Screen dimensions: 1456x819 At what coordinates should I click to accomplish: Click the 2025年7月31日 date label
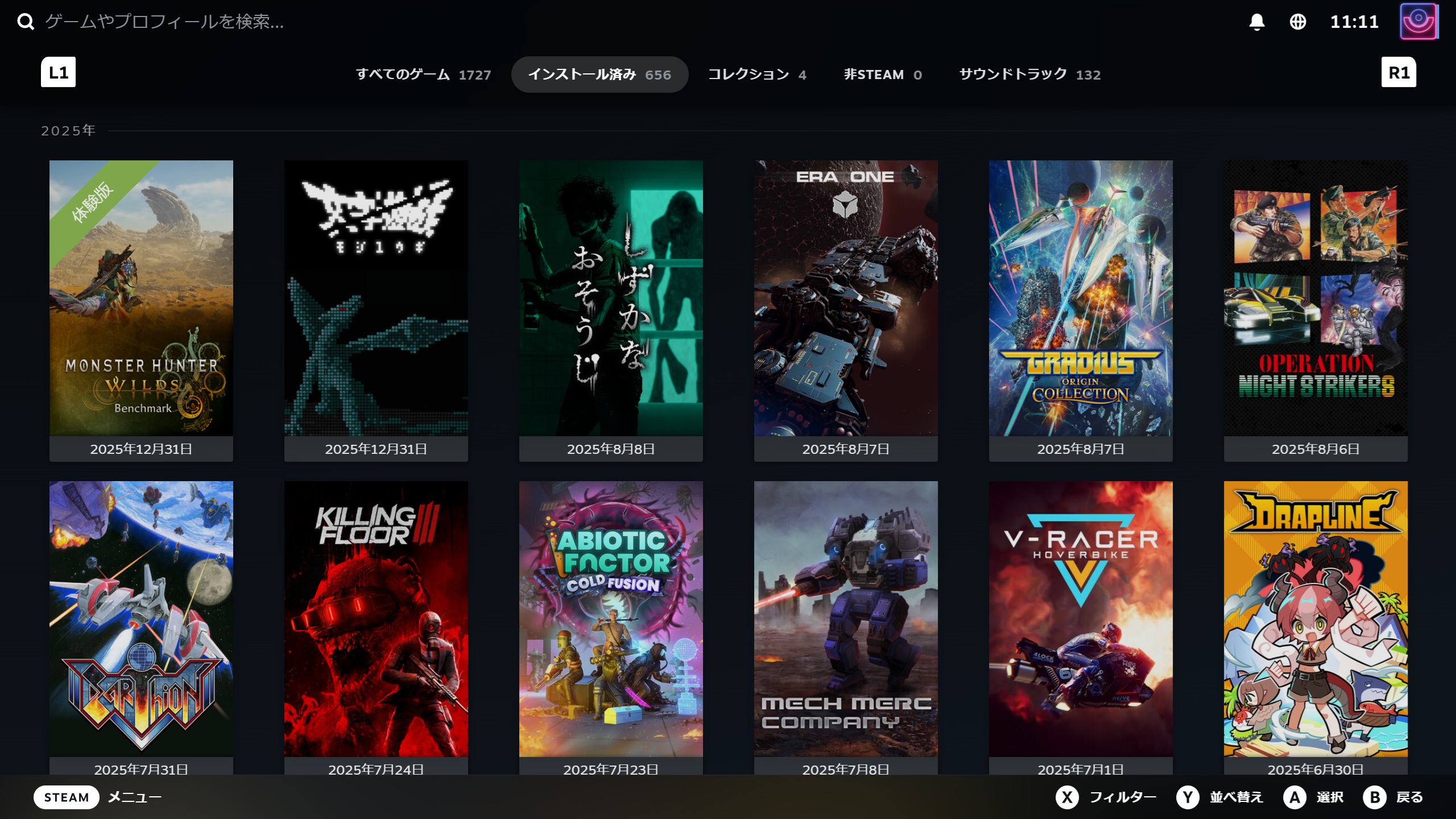[x=141, y=770]
